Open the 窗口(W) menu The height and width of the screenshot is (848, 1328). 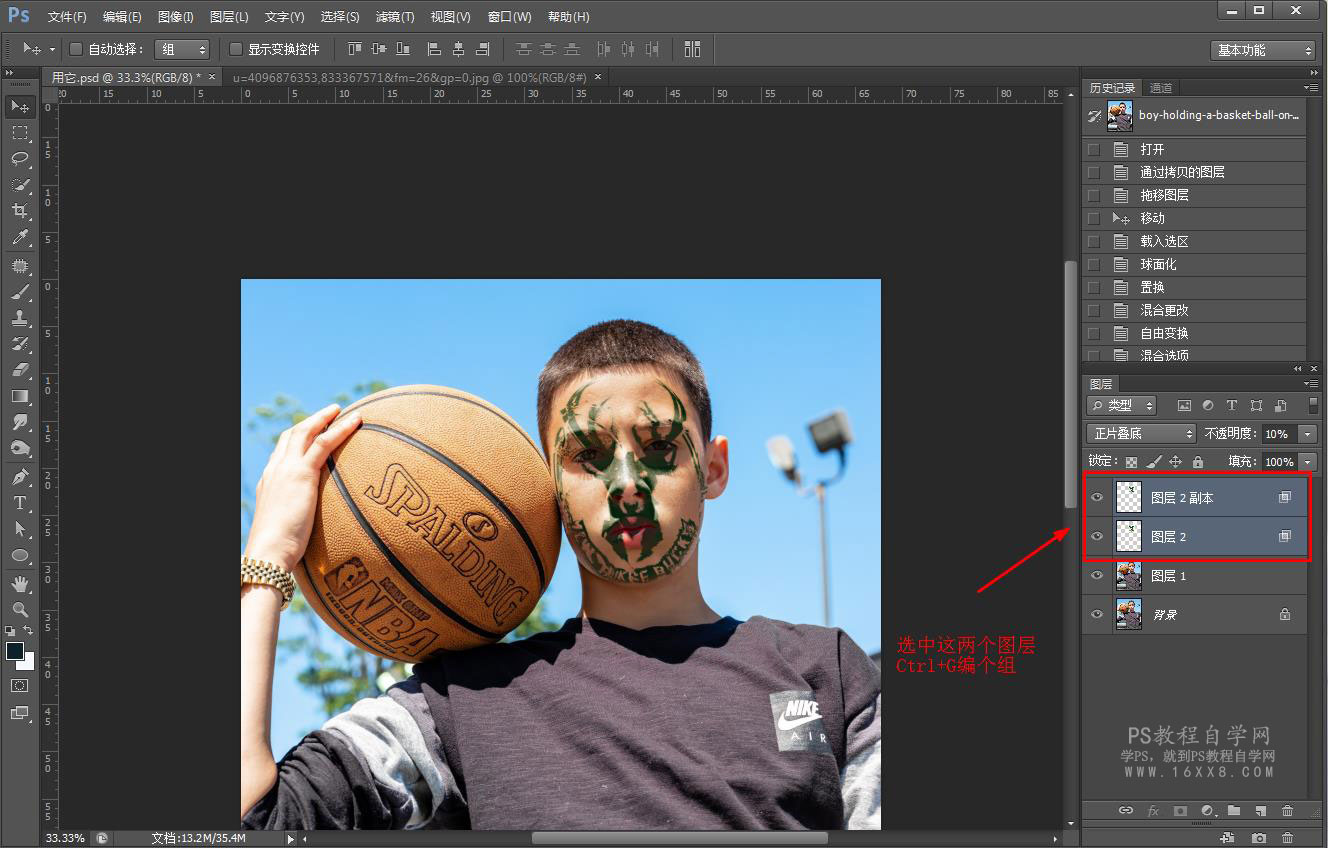[510, 17]
